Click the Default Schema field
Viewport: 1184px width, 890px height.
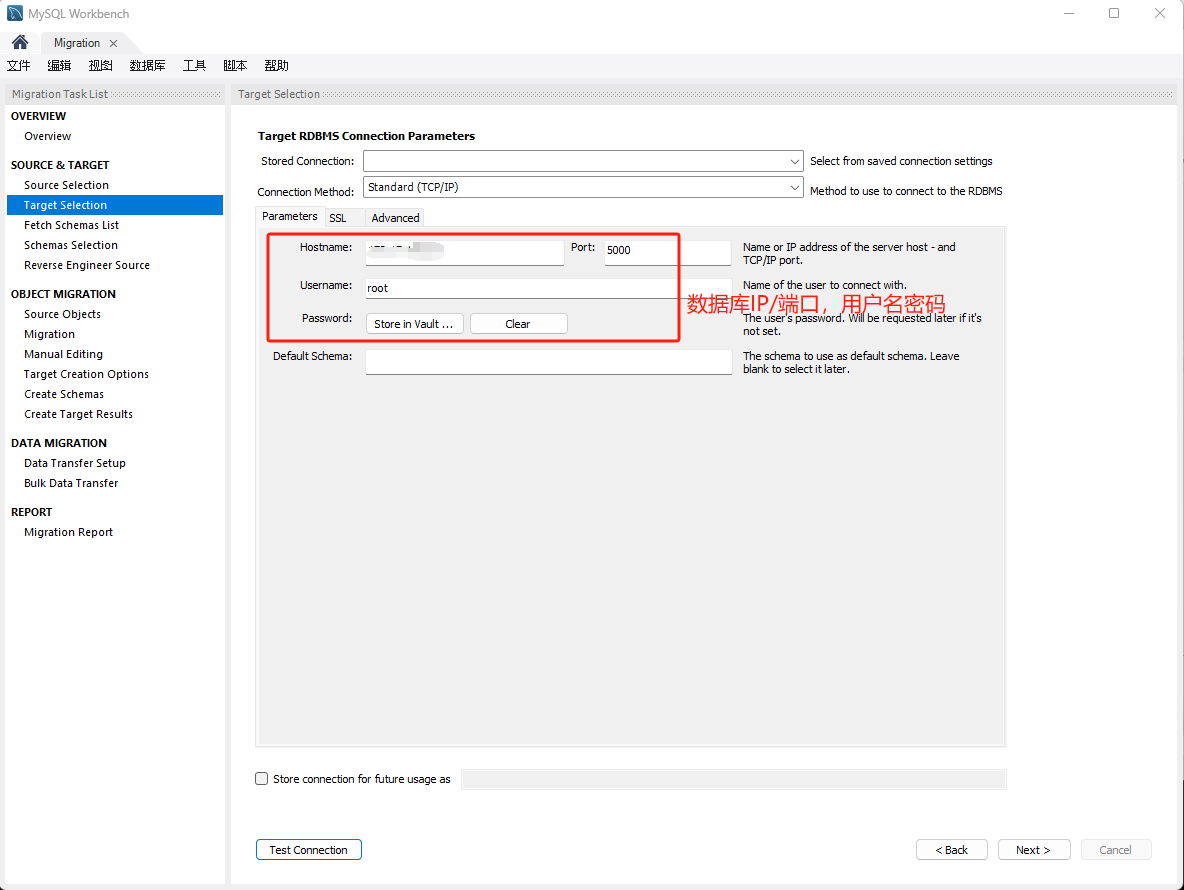click(x=548, y=361)
